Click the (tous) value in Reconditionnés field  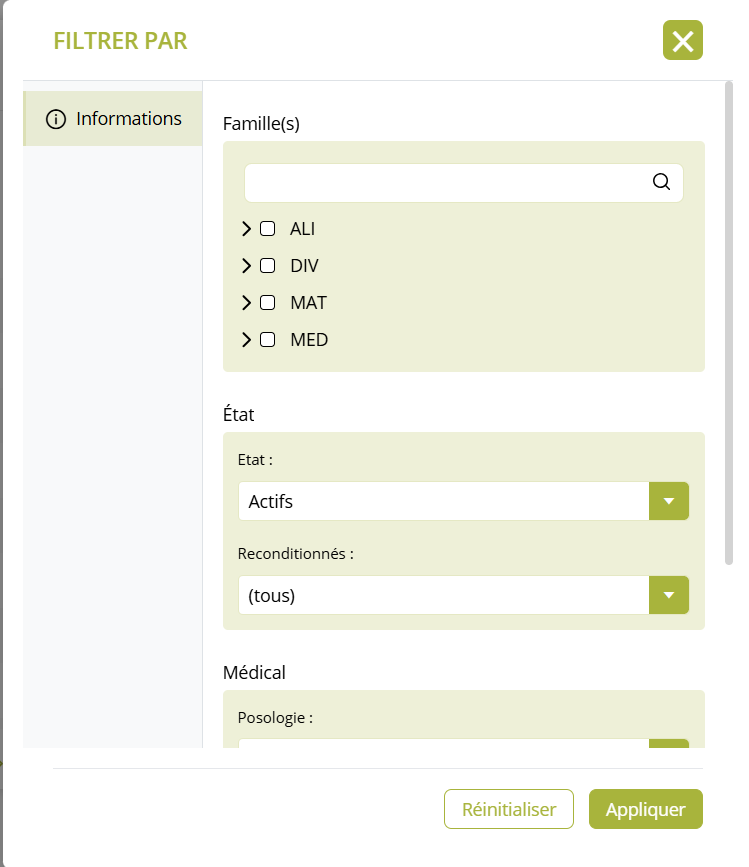tap(272, 596)
